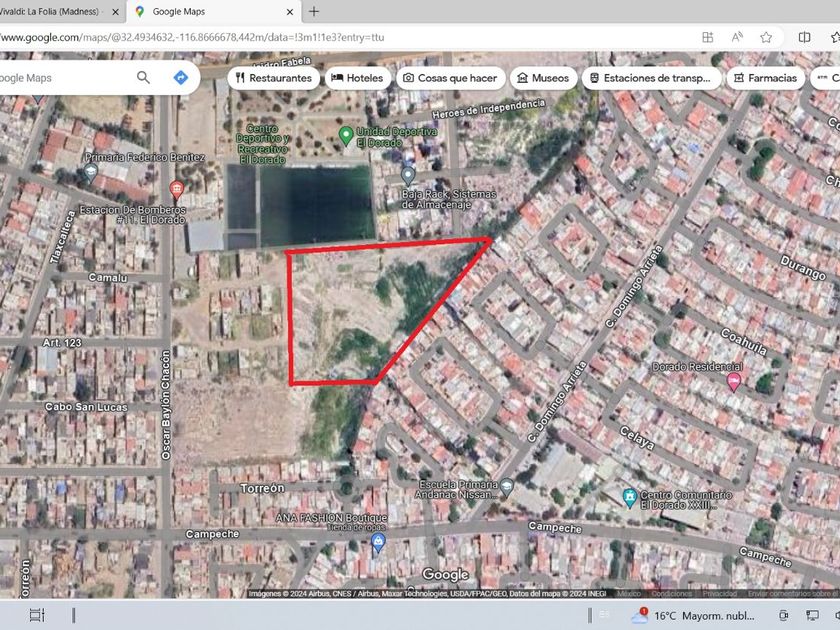840x630 pixels.
Task: Click the Durango street label
Action: click(803, 267)
